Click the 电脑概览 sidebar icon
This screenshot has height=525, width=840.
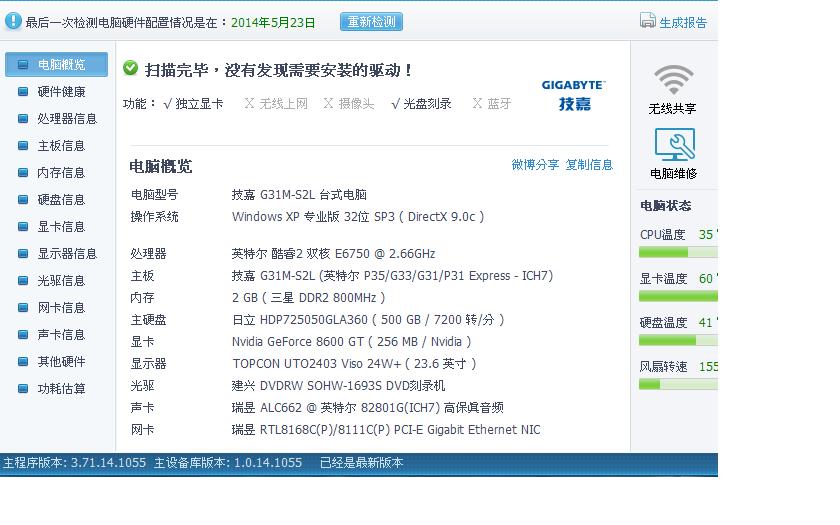click(x=23, y=65)
